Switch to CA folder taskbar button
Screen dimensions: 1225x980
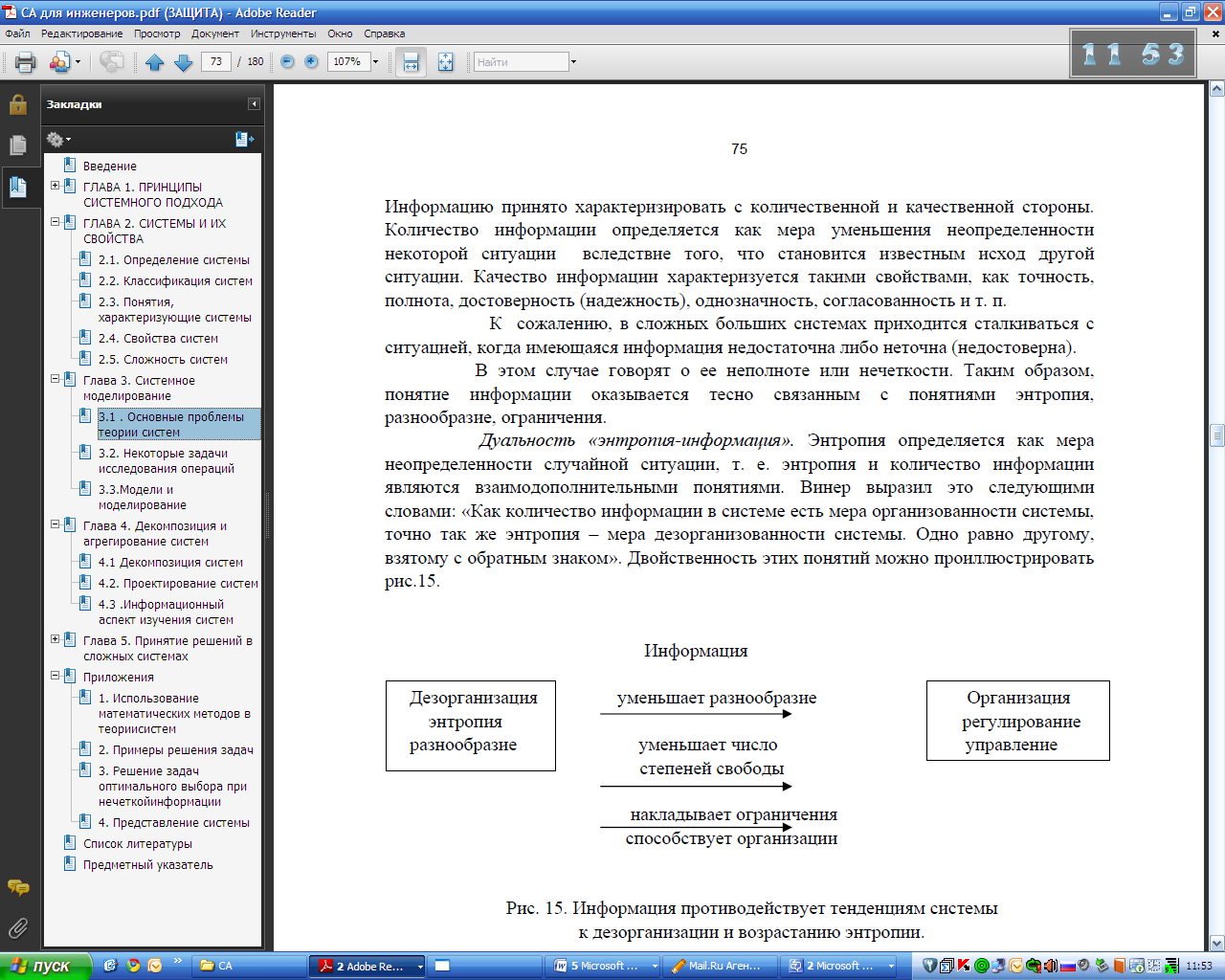(x=249, y=967)
